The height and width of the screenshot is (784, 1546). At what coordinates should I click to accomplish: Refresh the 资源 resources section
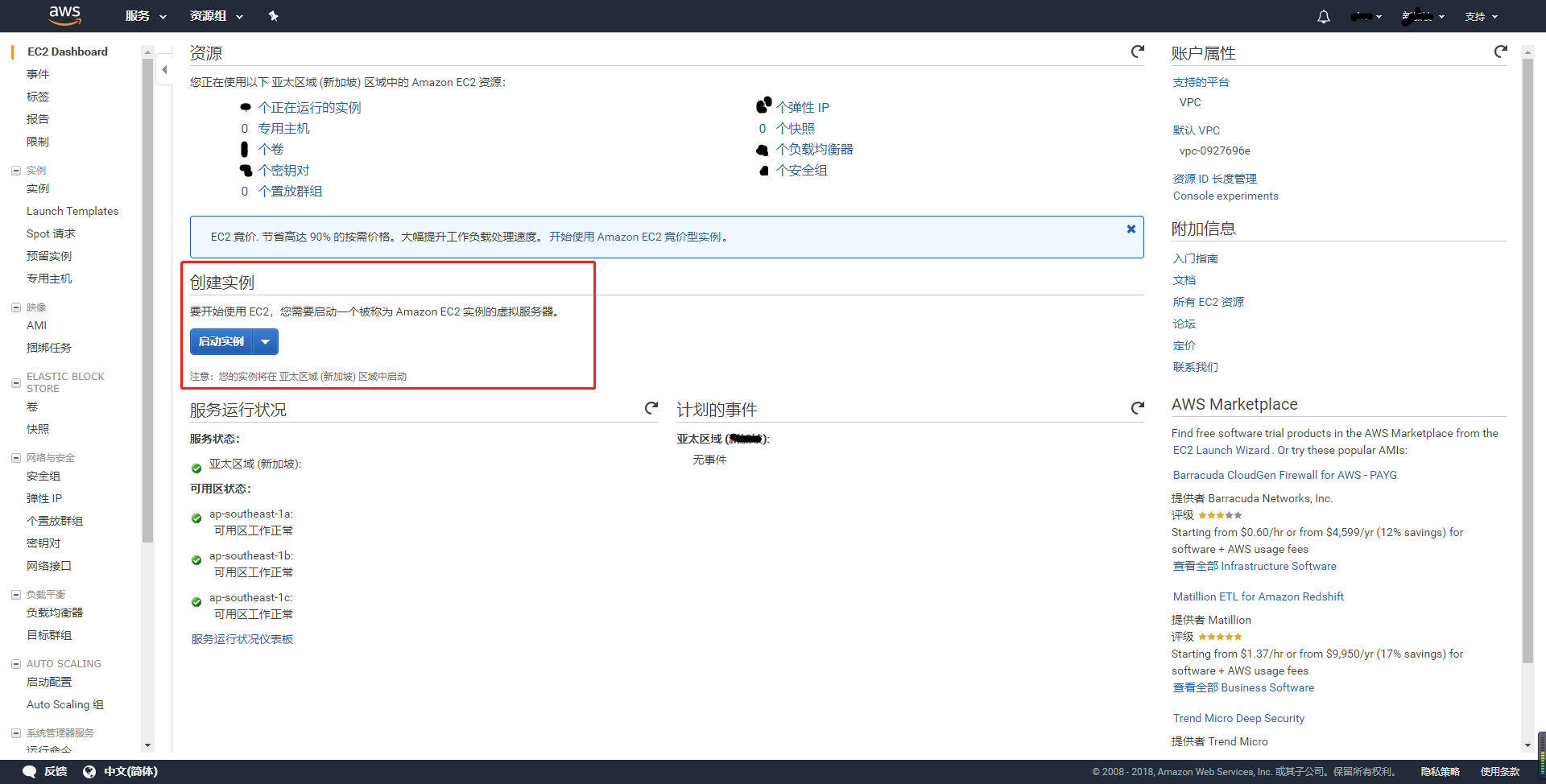1137,52
